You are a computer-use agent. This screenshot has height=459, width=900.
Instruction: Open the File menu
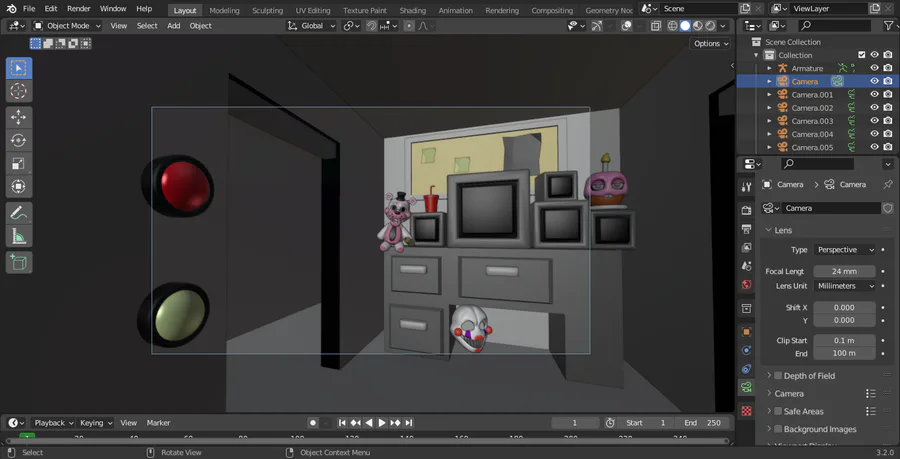tap(29, 9)
